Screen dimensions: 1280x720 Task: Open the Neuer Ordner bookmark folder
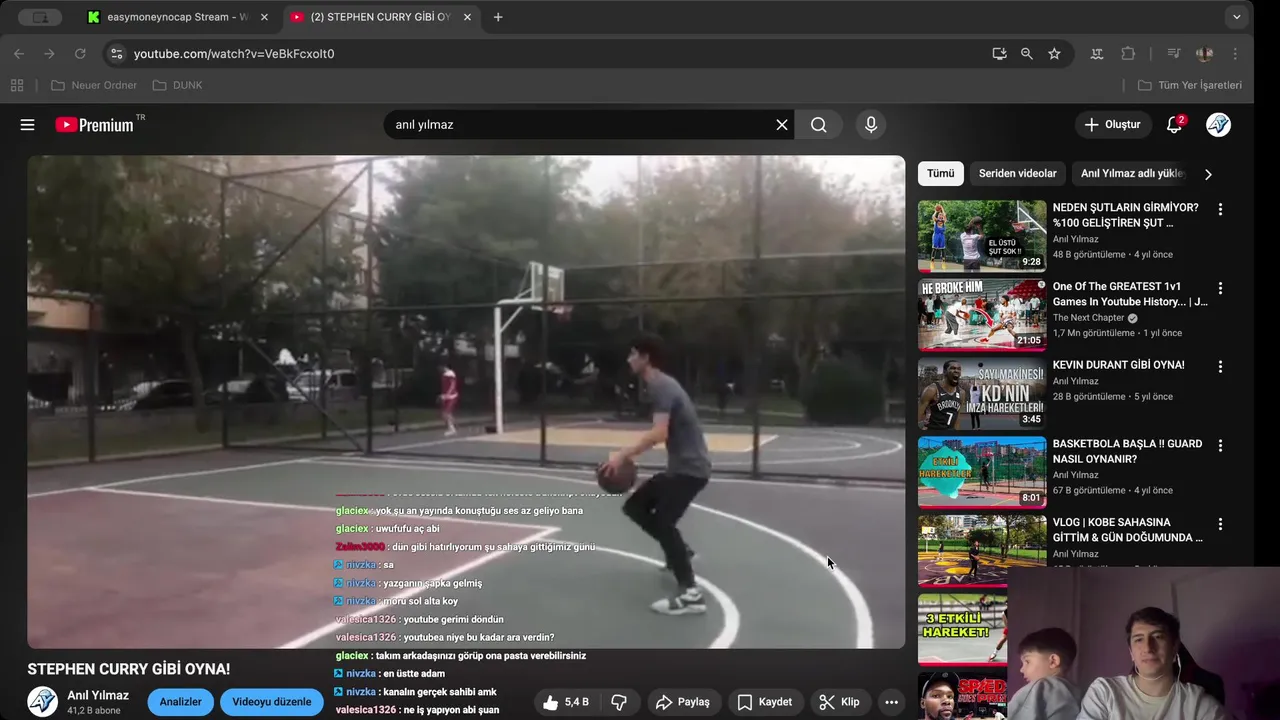(94, 85)
